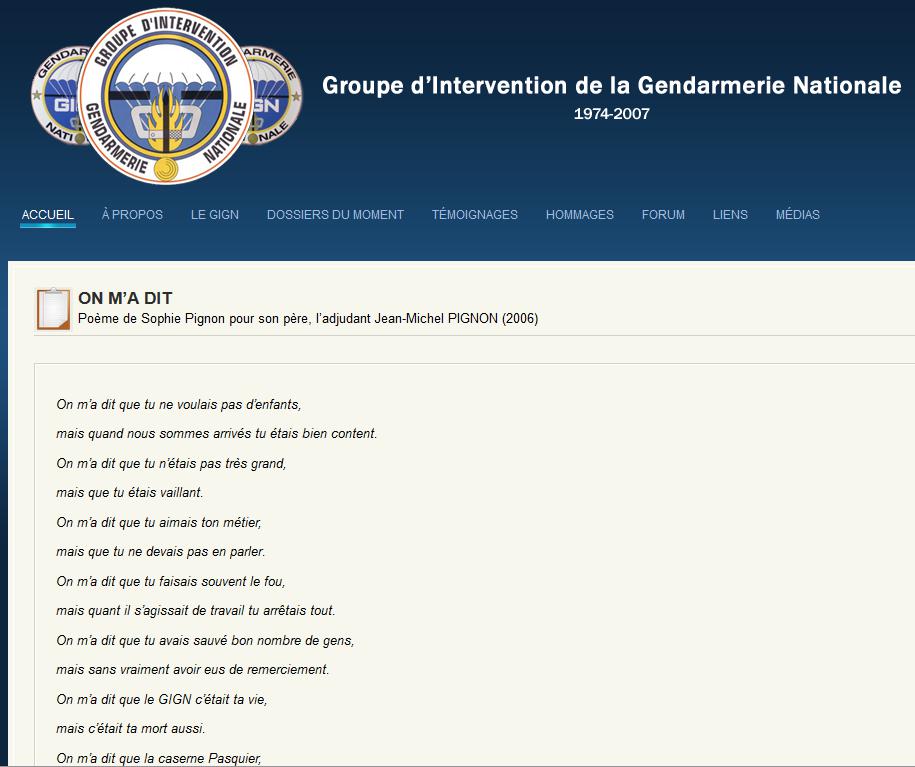Click the line 'mais que tu étais vaillant.'

(x=130, y=493)
